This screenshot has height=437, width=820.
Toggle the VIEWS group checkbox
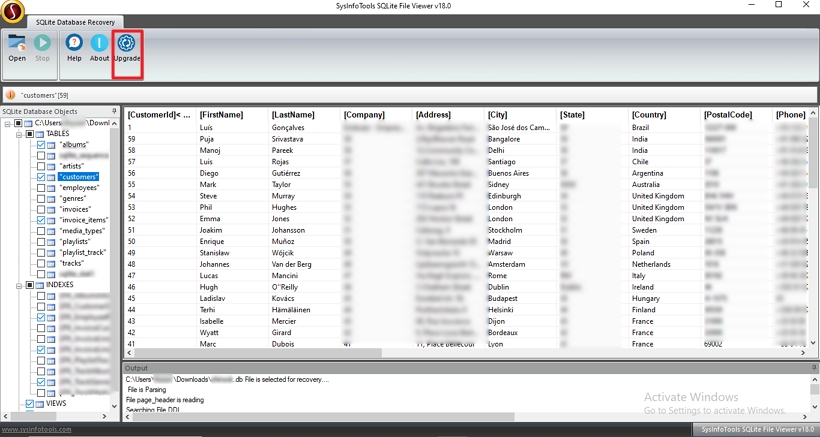coord(30,404)
